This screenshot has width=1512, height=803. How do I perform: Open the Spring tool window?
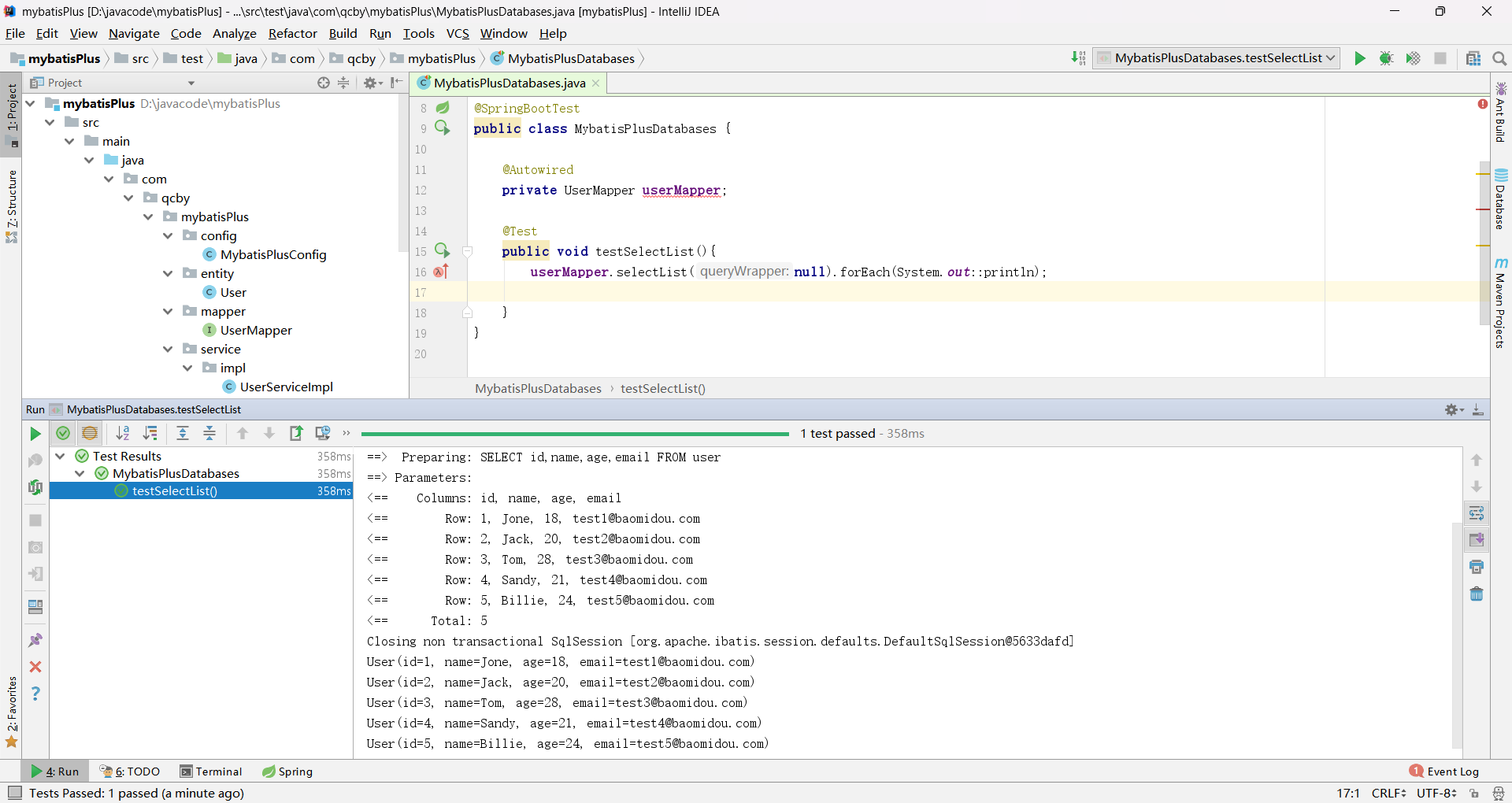[x=287, y=772]
